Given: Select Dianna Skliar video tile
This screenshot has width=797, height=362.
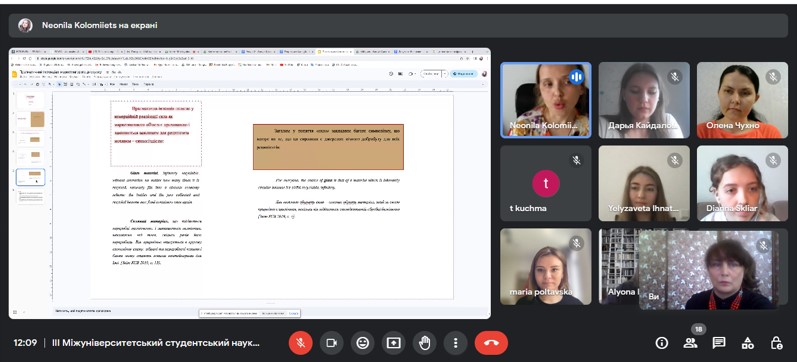Looking at the screenshot, I should 742,184.
